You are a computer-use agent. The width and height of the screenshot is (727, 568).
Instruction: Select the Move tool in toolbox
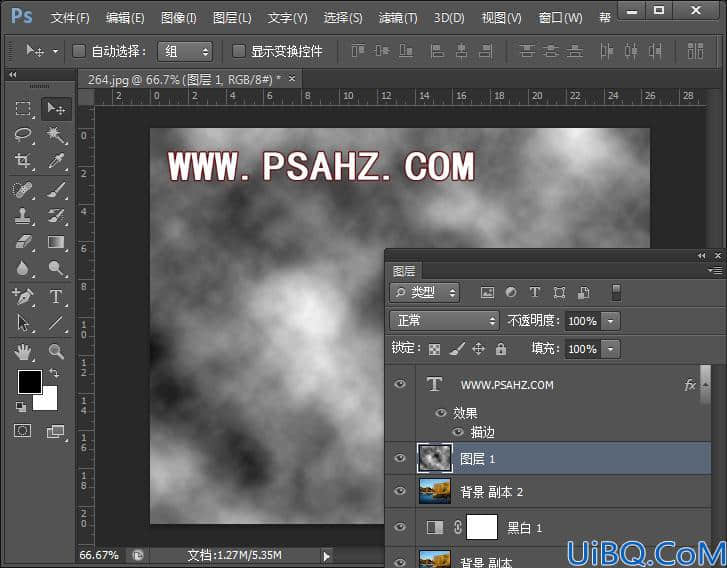coord(56,109)
